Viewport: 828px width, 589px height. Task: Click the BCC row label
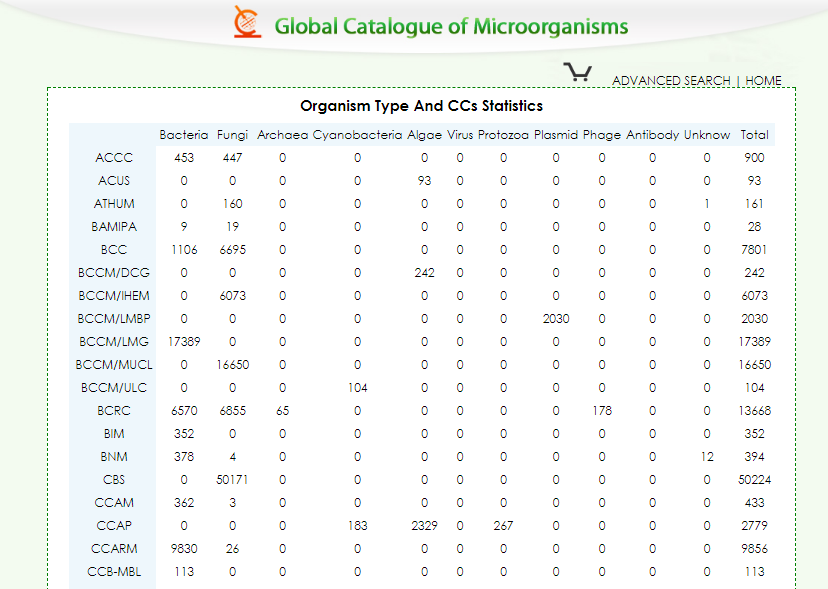pos(114,250)
